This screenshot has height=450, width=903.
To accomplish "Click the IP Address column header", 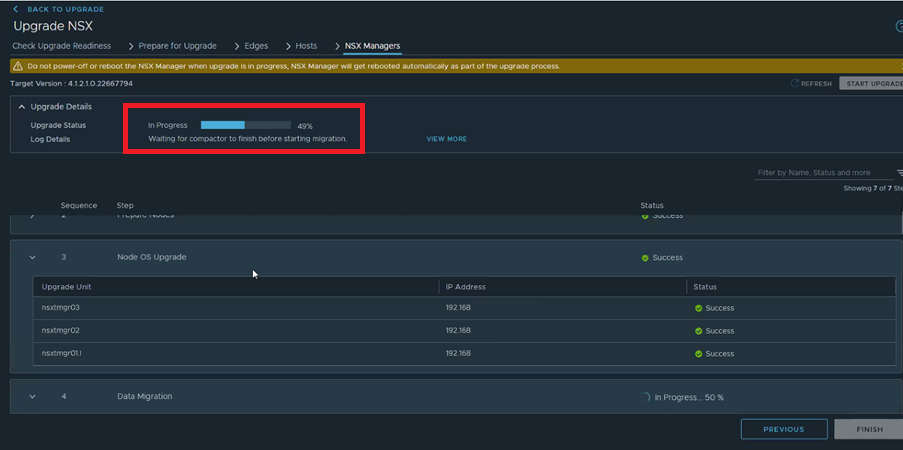I will (x=465, y=286).
